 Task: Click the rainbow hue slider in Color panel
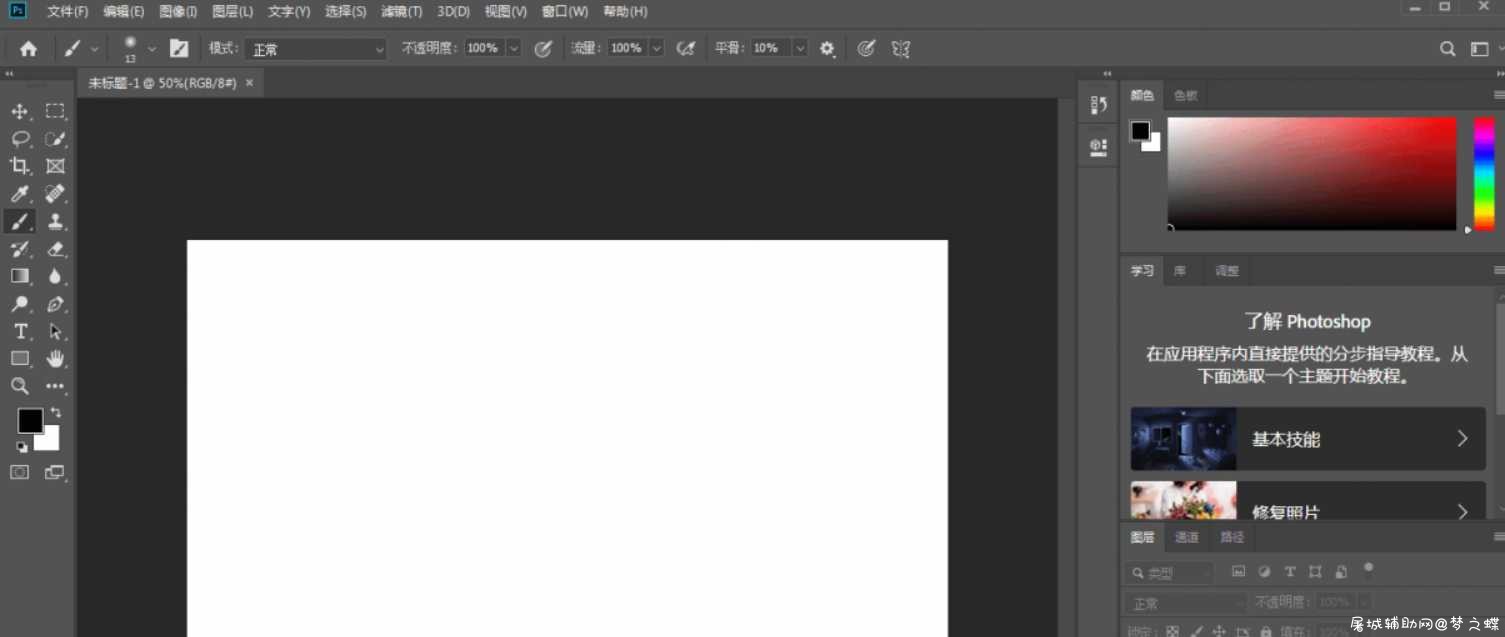1484,174
